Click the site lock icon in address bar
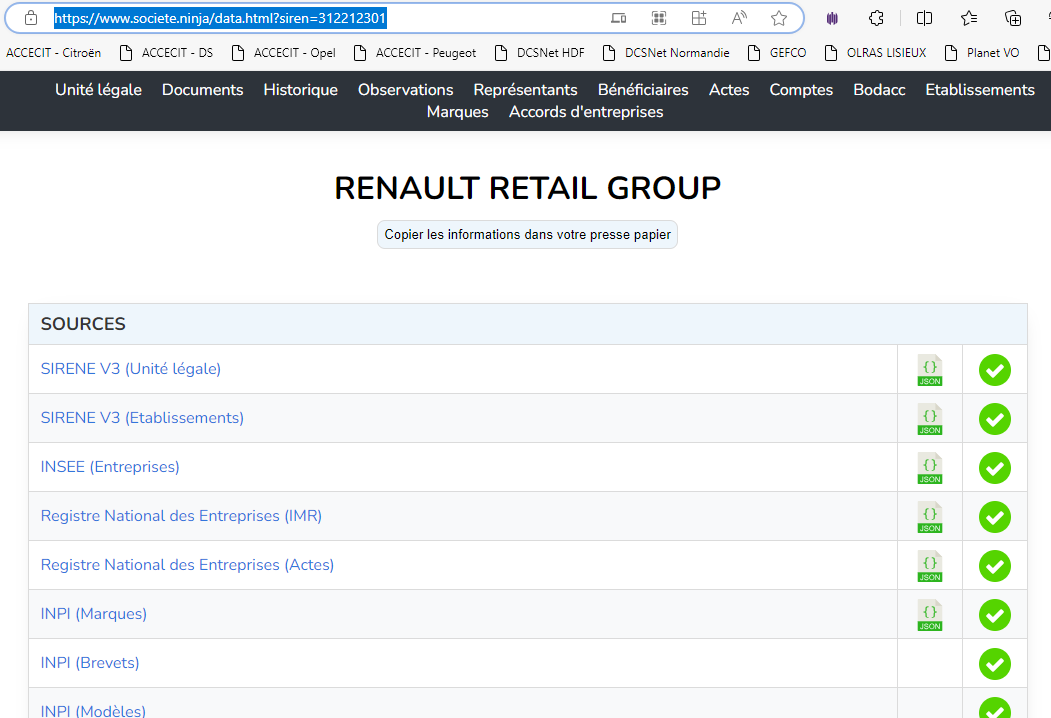 [31, 18]
